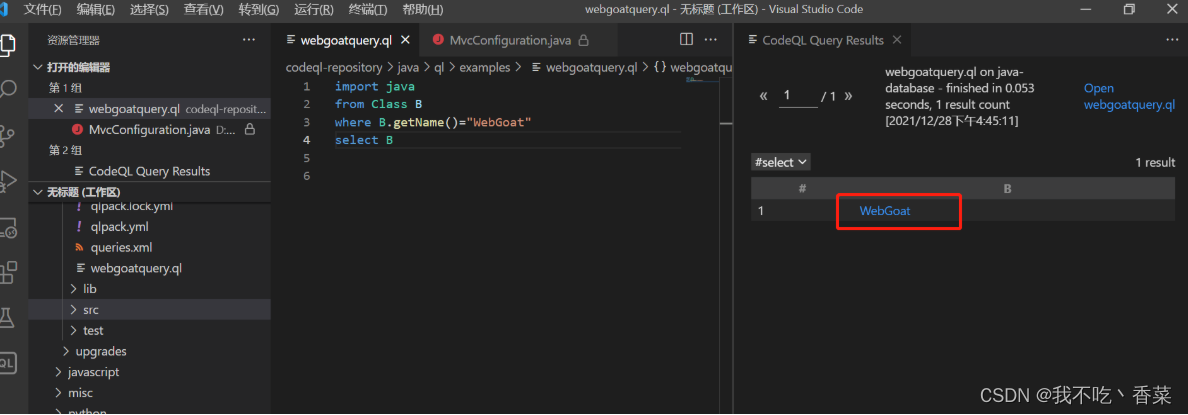Click line 3 of the query code
Viewport: 1188px width, 415px height.
point(433,122)
